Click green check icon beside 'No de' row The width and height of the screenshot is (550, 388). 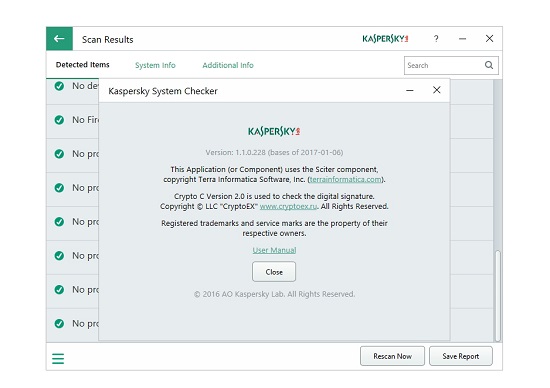(59, 86)
